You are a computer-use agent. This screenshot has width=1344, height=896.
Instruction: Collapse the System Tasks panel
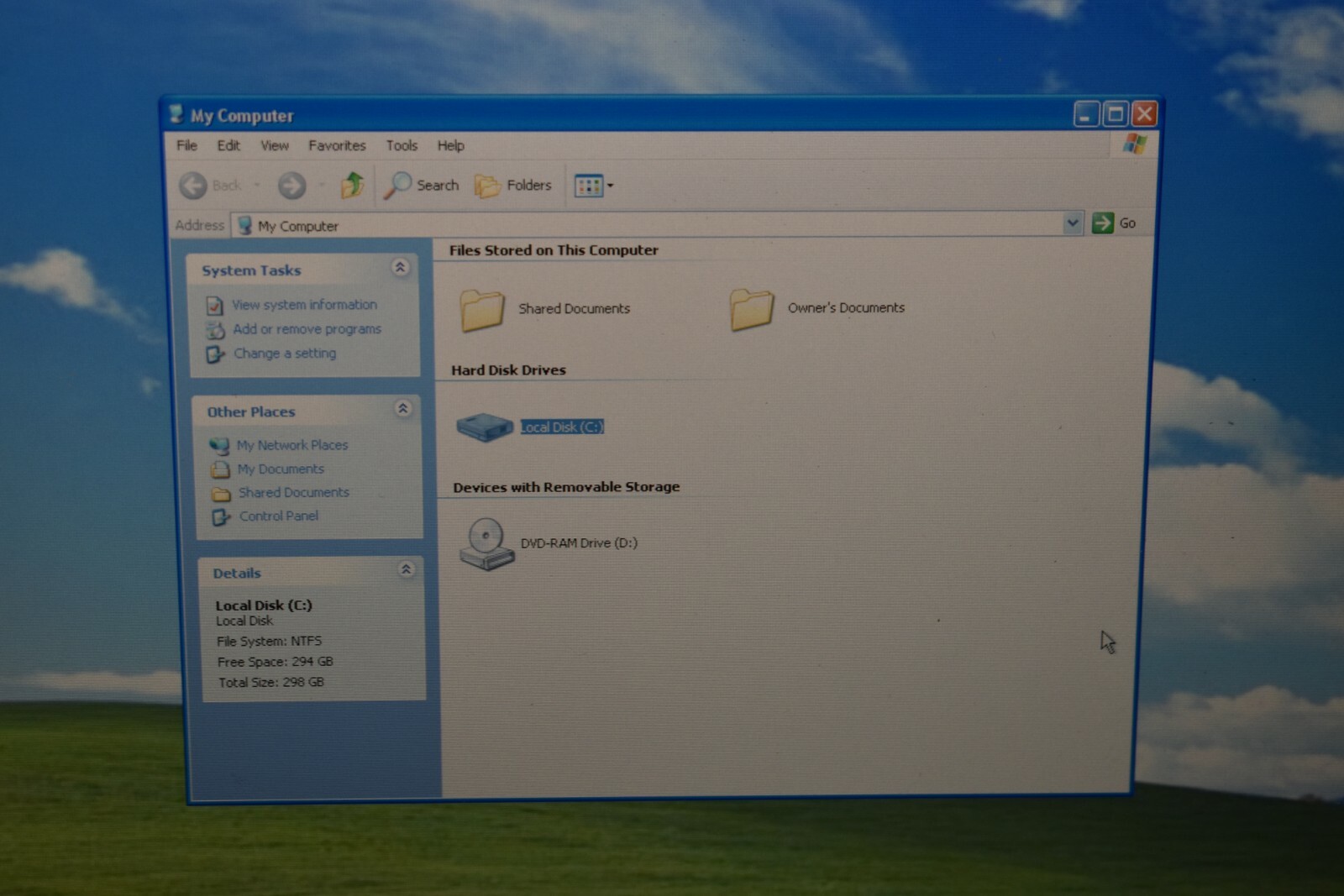tap(400, 268)
